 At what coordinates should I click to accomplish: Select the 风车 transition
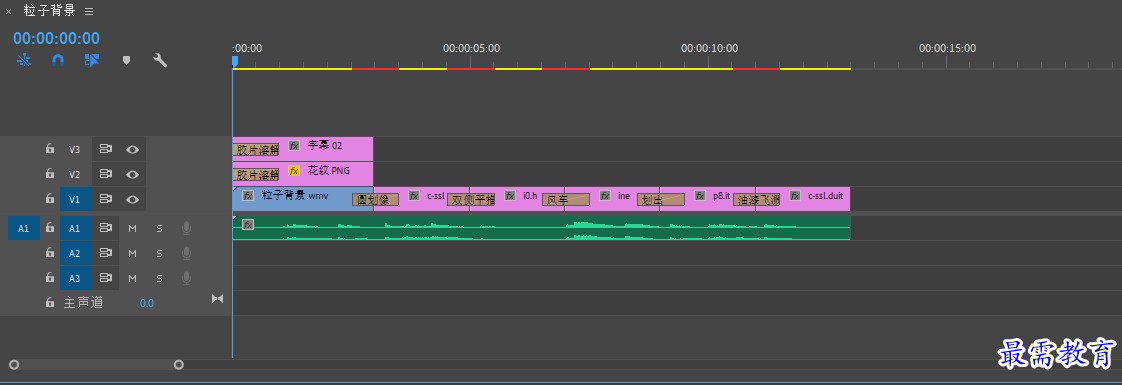click(x=566, y=200)
